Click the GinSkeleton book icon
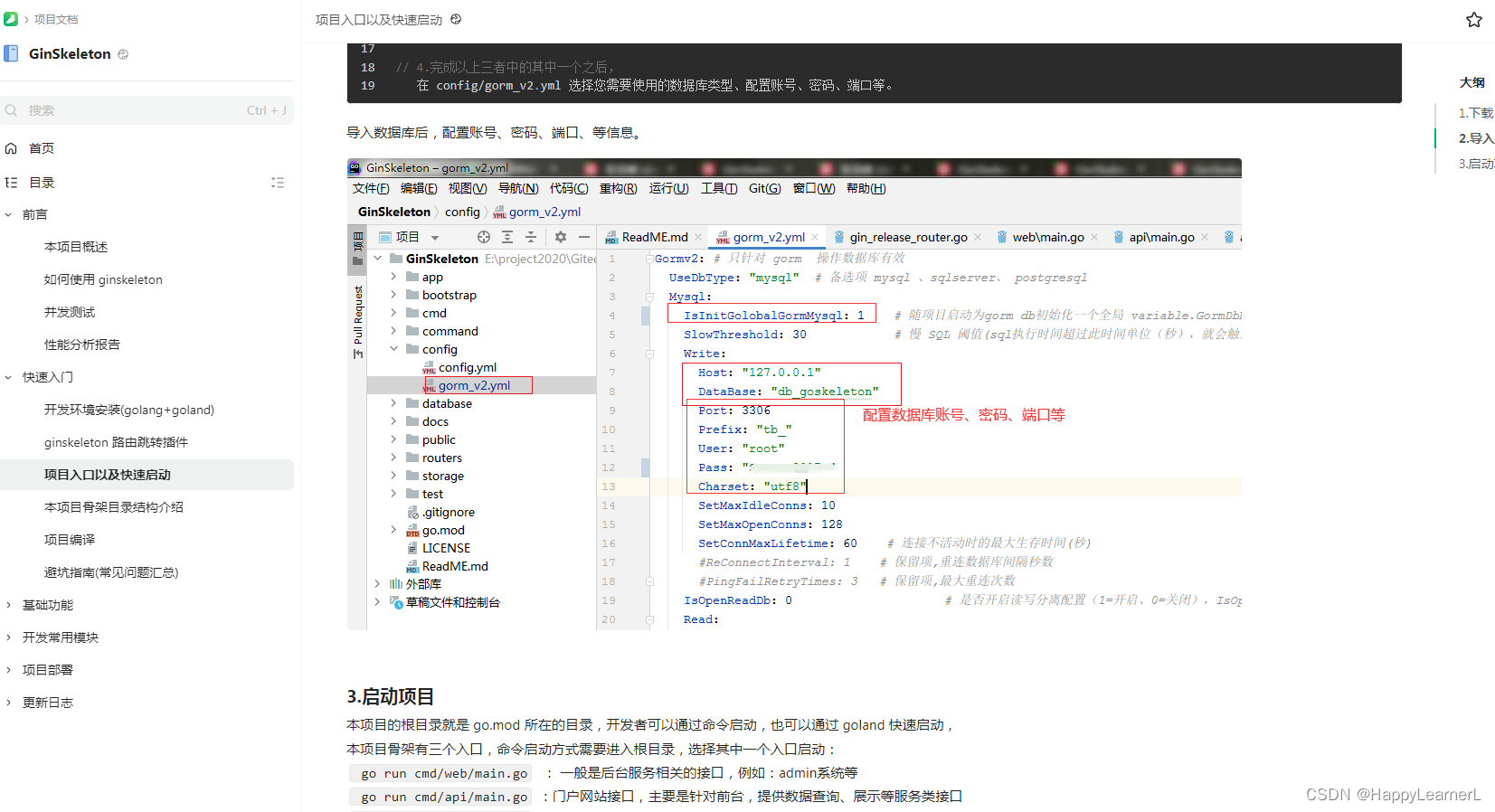 [11, 54]
